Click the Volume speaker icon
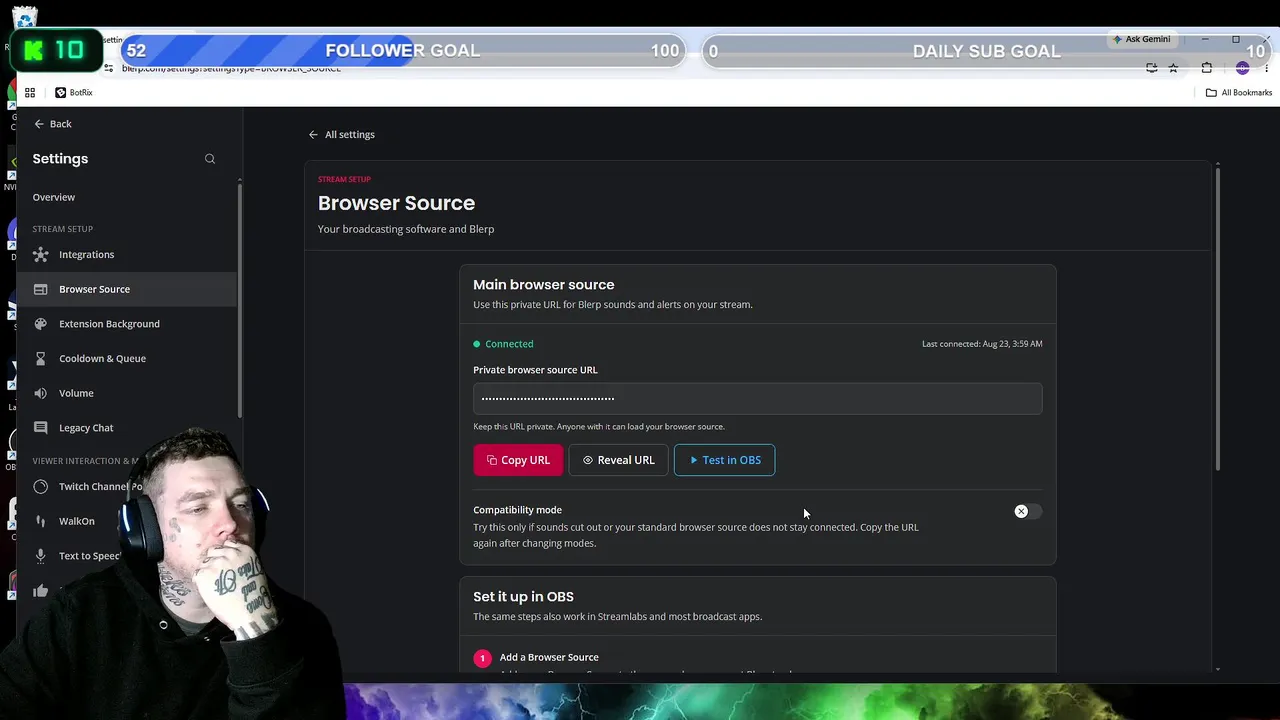 40,393
